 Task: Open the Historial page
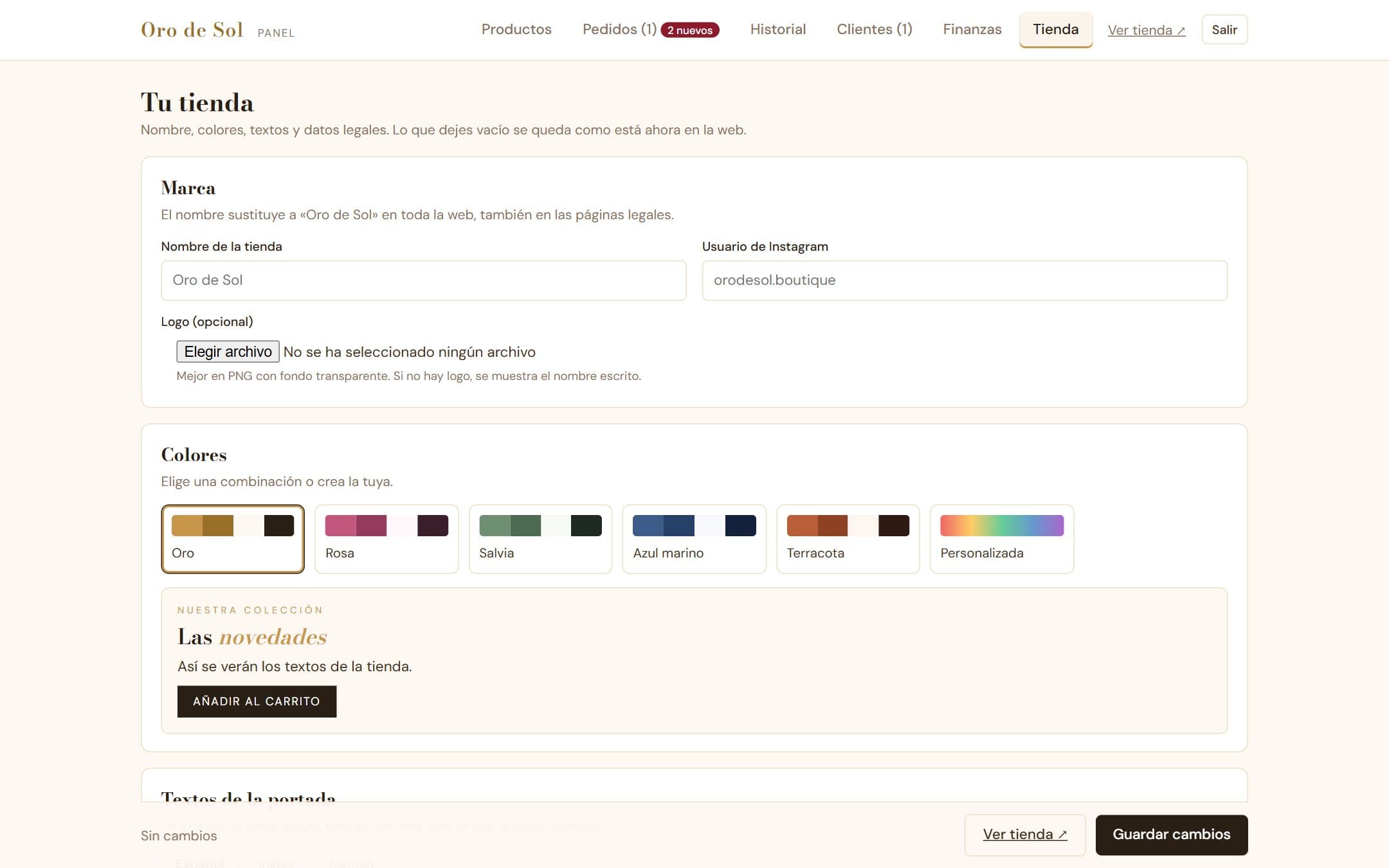(777, 30)
